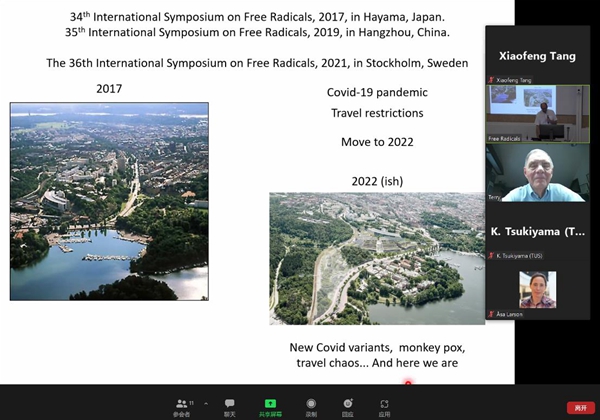The width and height of the screenshot is (600, 420).
Task: Click the red leave meeting button
Action: click(x=578, y=407)
